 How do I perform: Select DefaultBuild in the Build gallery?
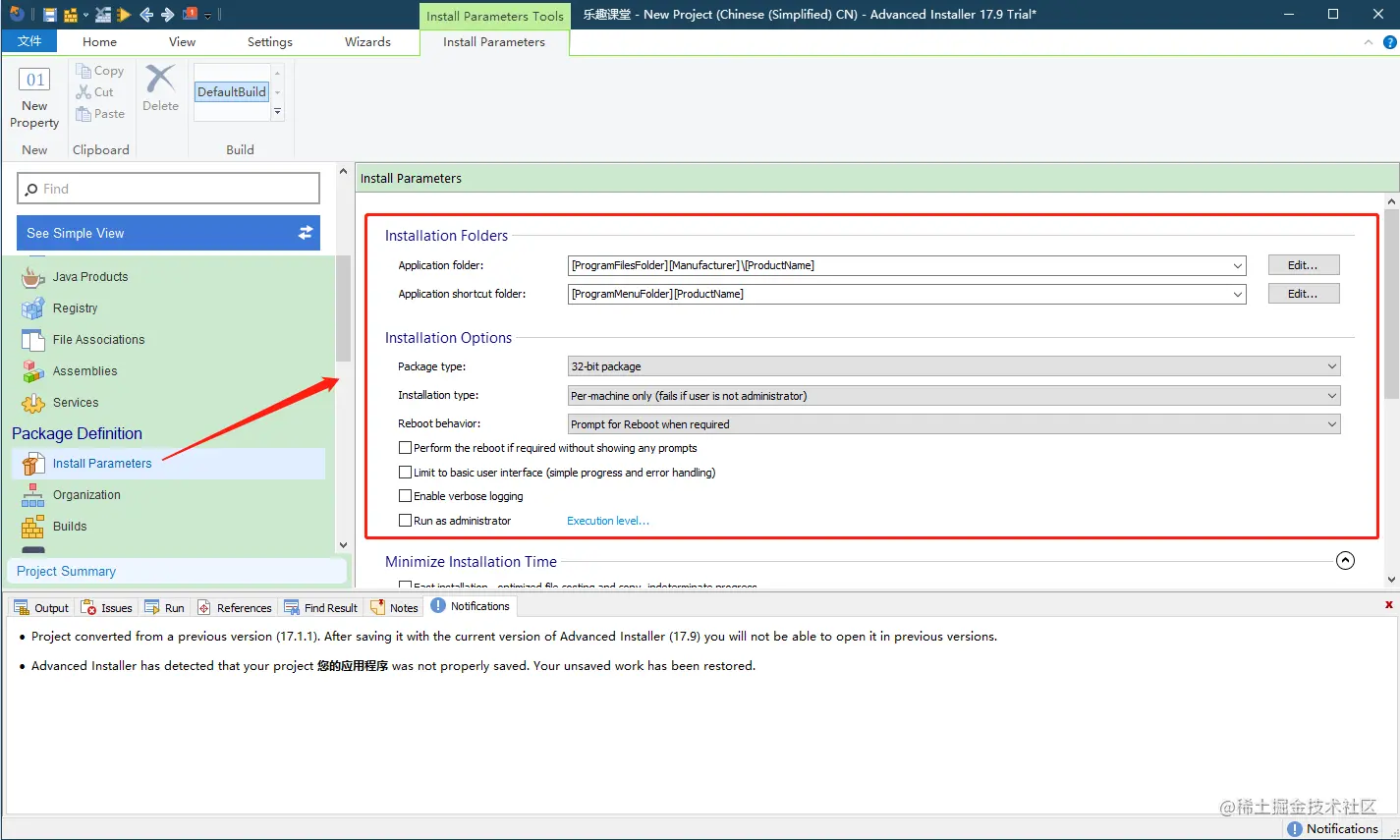click(232, 92)
